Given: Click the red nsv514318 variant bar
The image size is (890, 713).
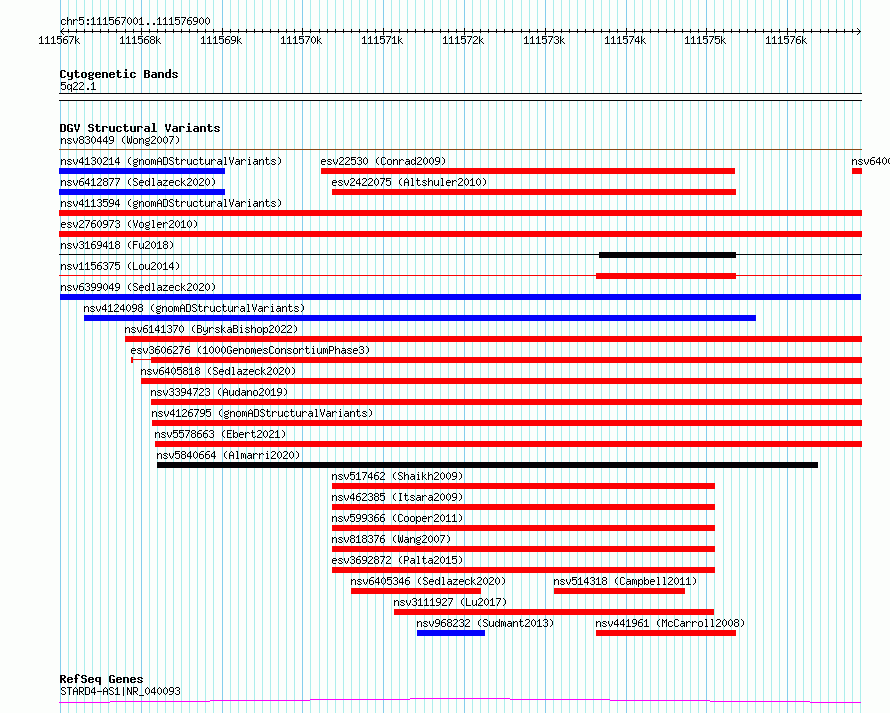Looking at the screenshot, I should point(619,591).
